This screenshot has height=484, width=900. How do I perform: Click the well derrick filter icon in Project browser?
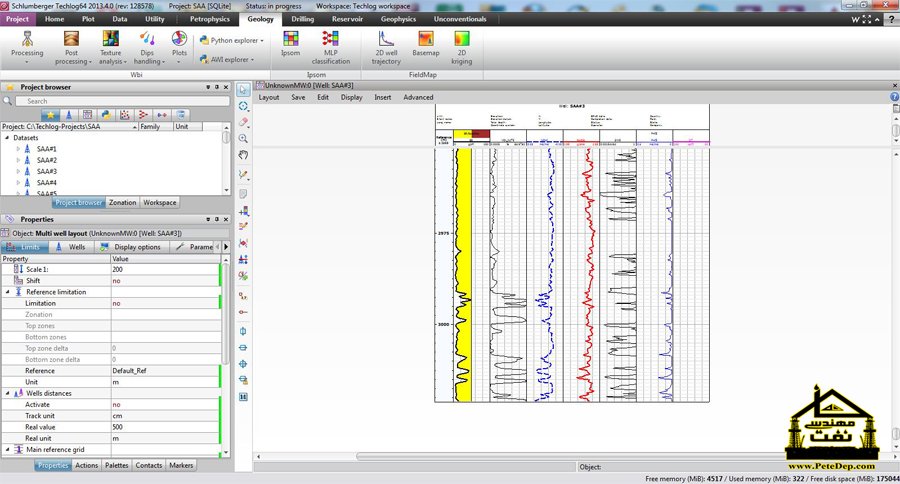pos(69,115)
